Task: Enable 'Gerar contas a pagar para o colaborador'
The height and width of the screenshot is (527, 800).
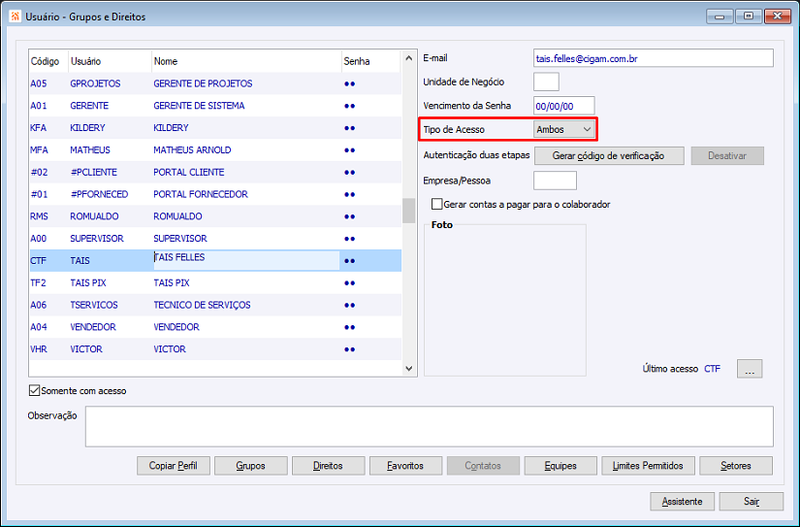Action: [437, 204]
